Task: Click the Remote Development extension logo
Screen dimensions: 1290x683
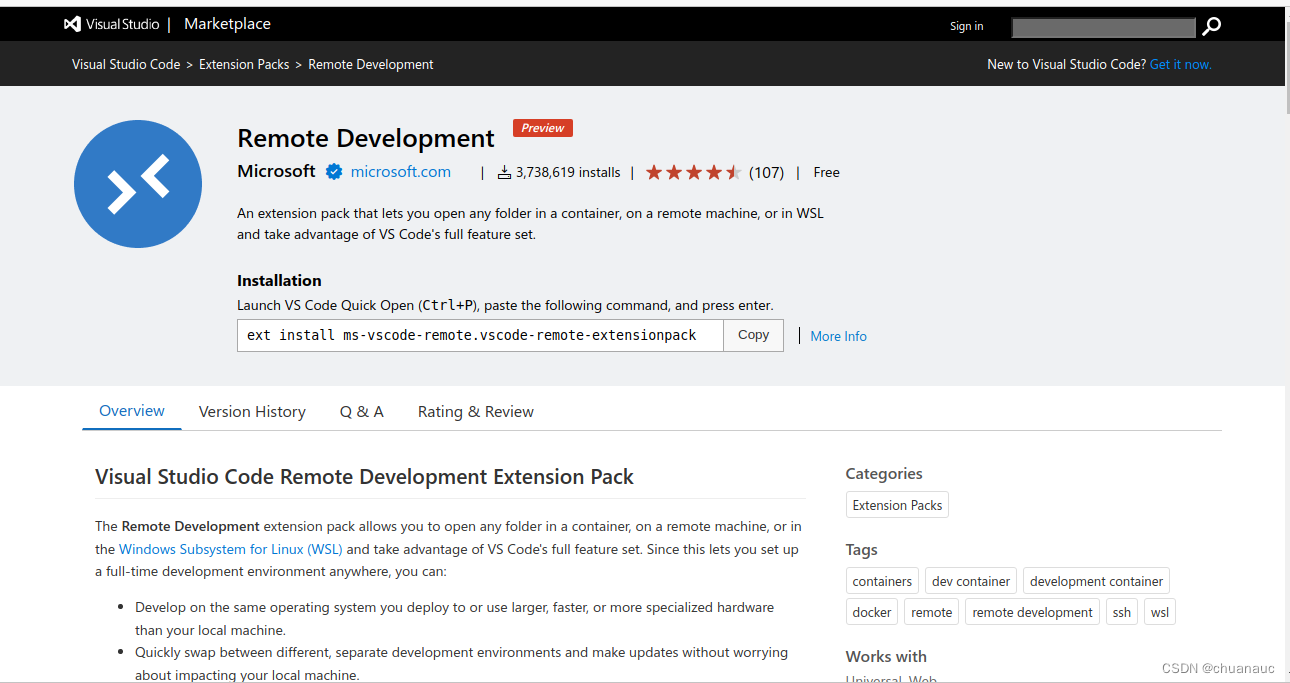Action: point(138,184)
